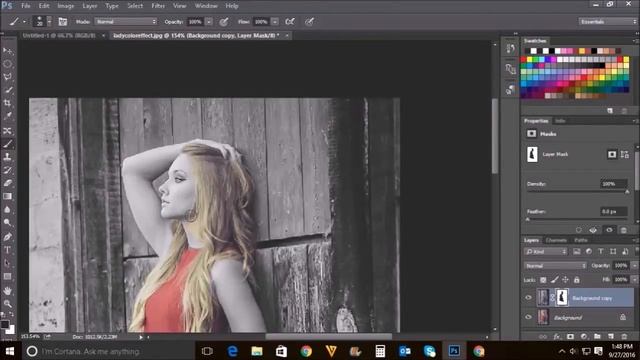Viewport: 640px width, 360px height.
Task: Select the Hand tool
Action: coord(7,291)
